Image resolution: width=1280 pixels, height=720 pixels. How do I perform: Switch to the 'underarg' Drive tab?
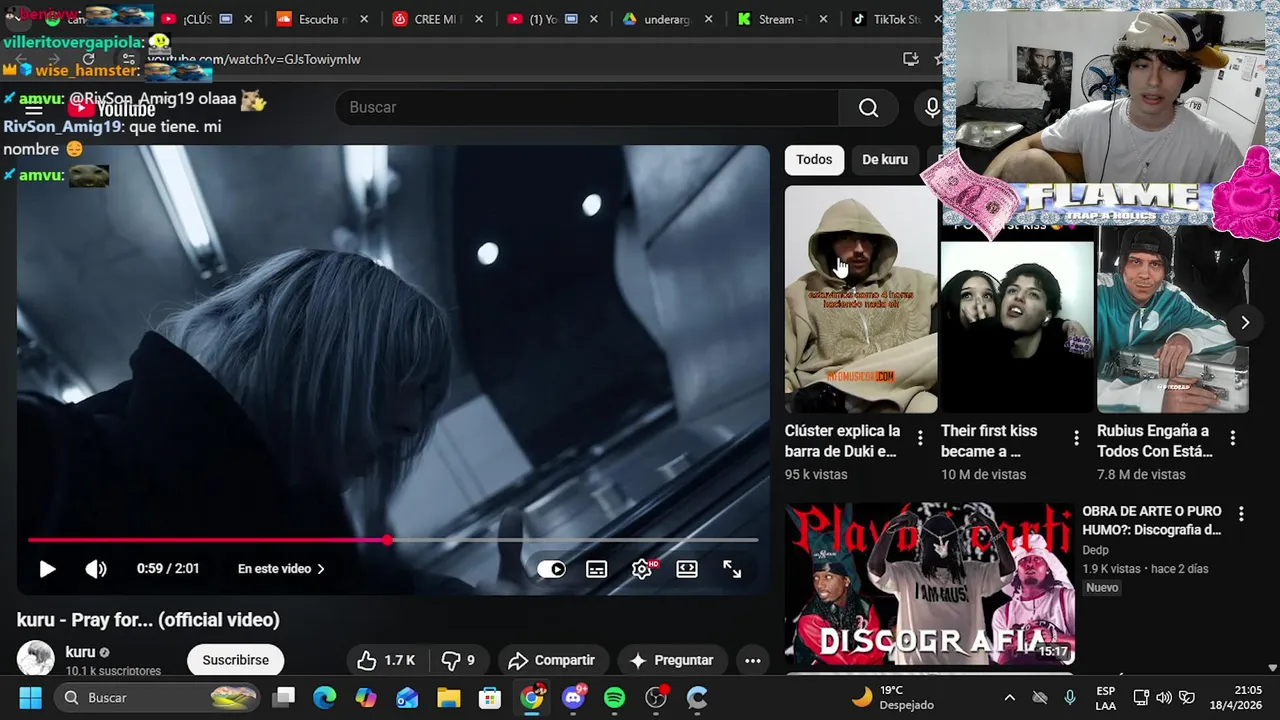[x=666, y=19]
